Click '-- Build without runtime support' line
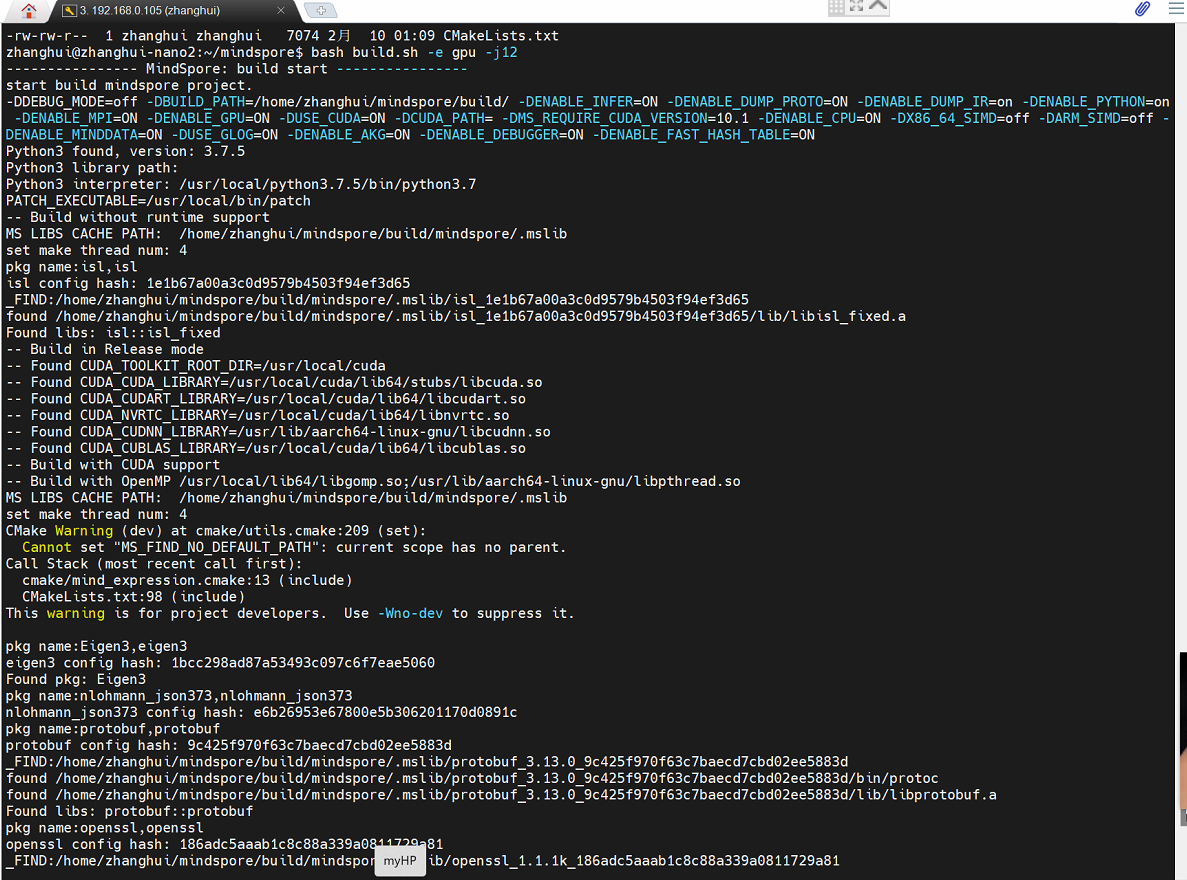The height and width of the screenshot is (880, 1187). [138, 217]
